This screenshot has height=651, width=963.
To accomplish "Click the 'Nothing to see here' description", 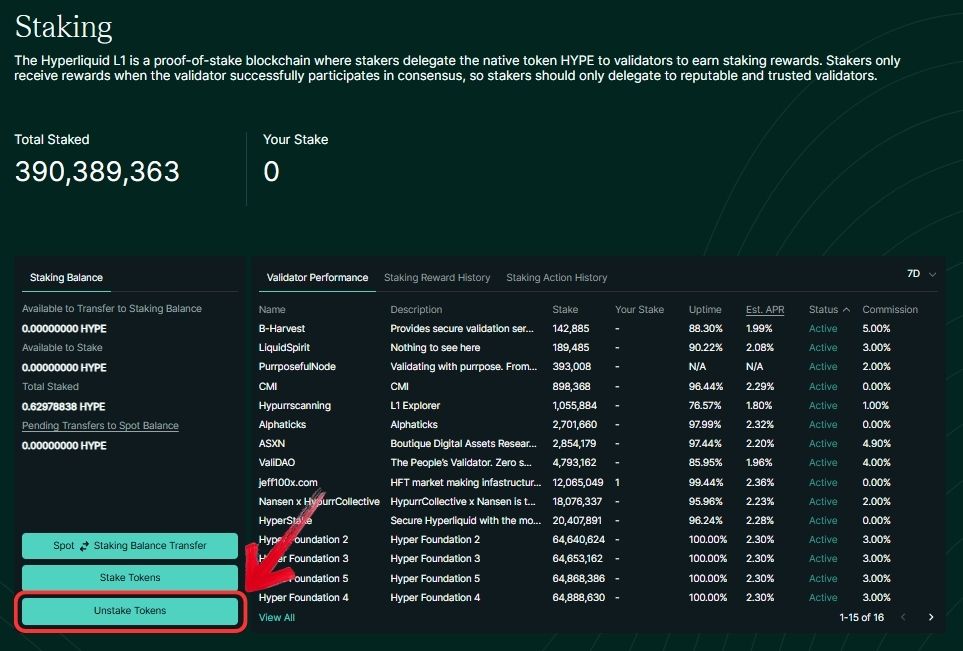I will (435, 348).
